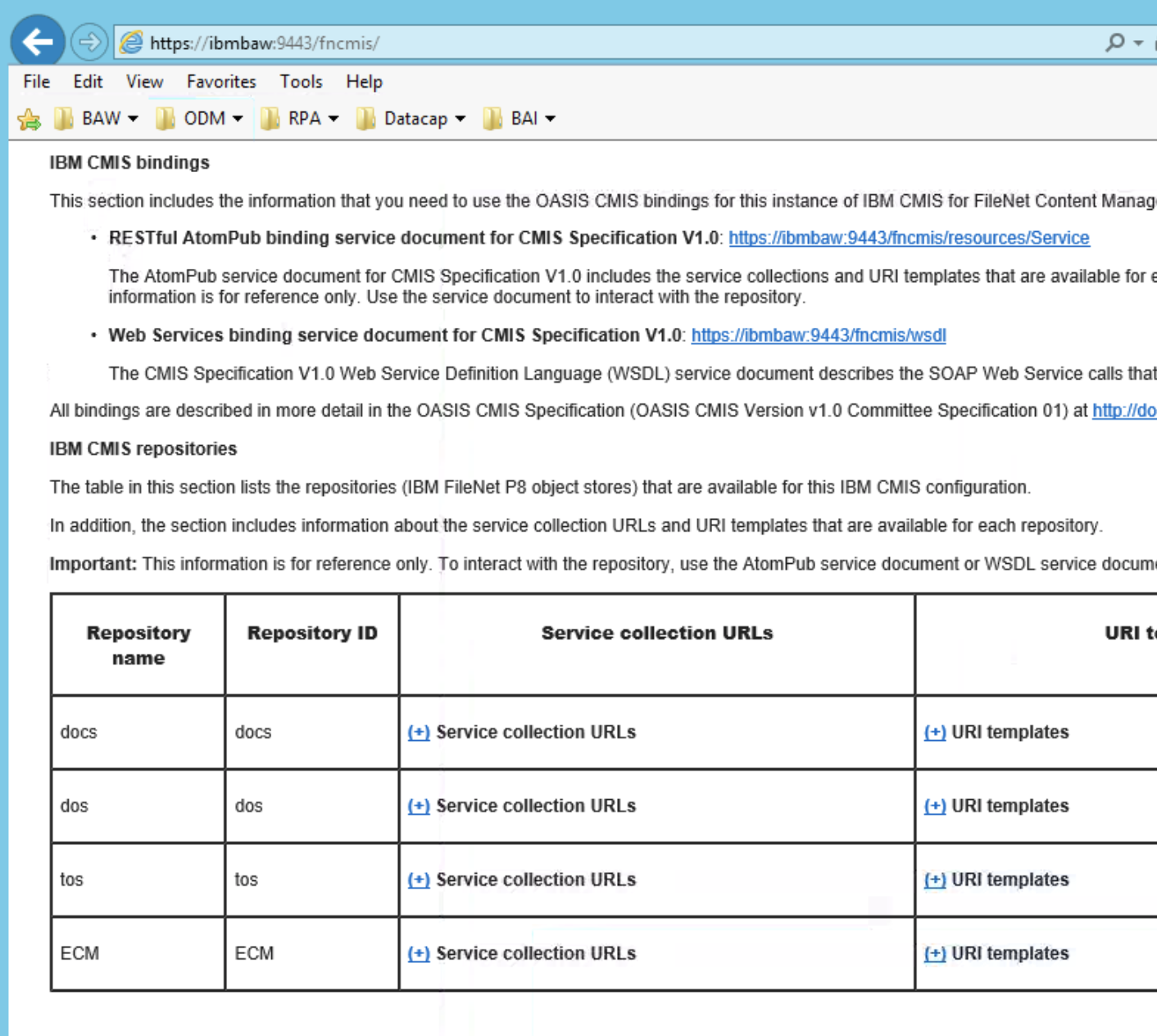Click the dos Repository ID cell

(312, 806)
